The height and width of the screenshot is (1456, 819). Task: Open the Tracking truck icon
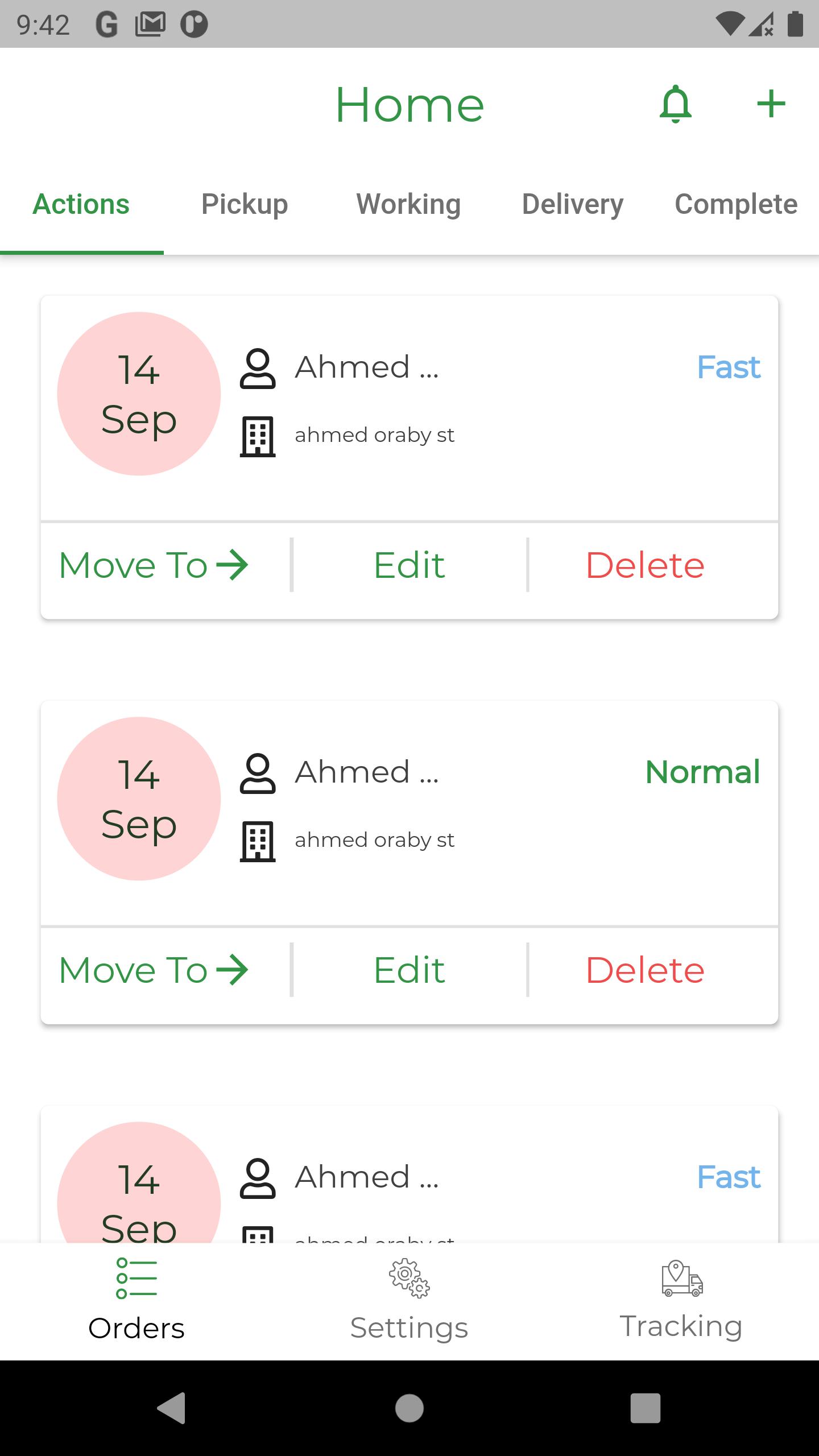tap(682, 1278)
